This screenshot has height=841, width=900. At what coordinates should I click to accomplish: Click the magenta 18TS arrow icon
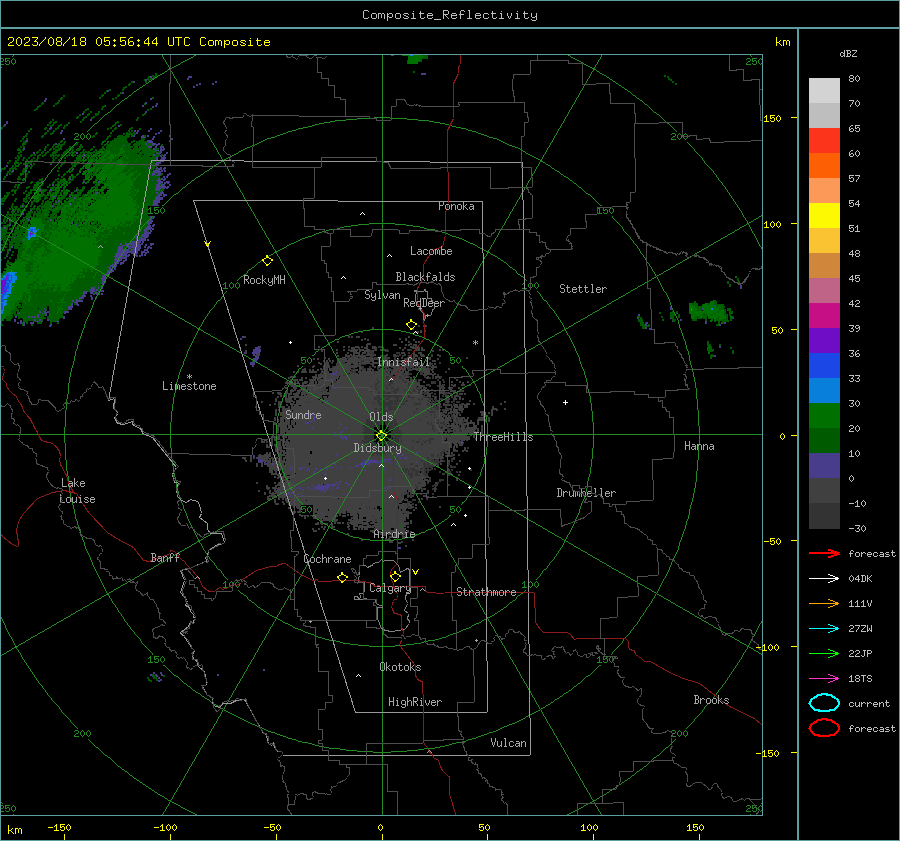click(x=824, y=679)
